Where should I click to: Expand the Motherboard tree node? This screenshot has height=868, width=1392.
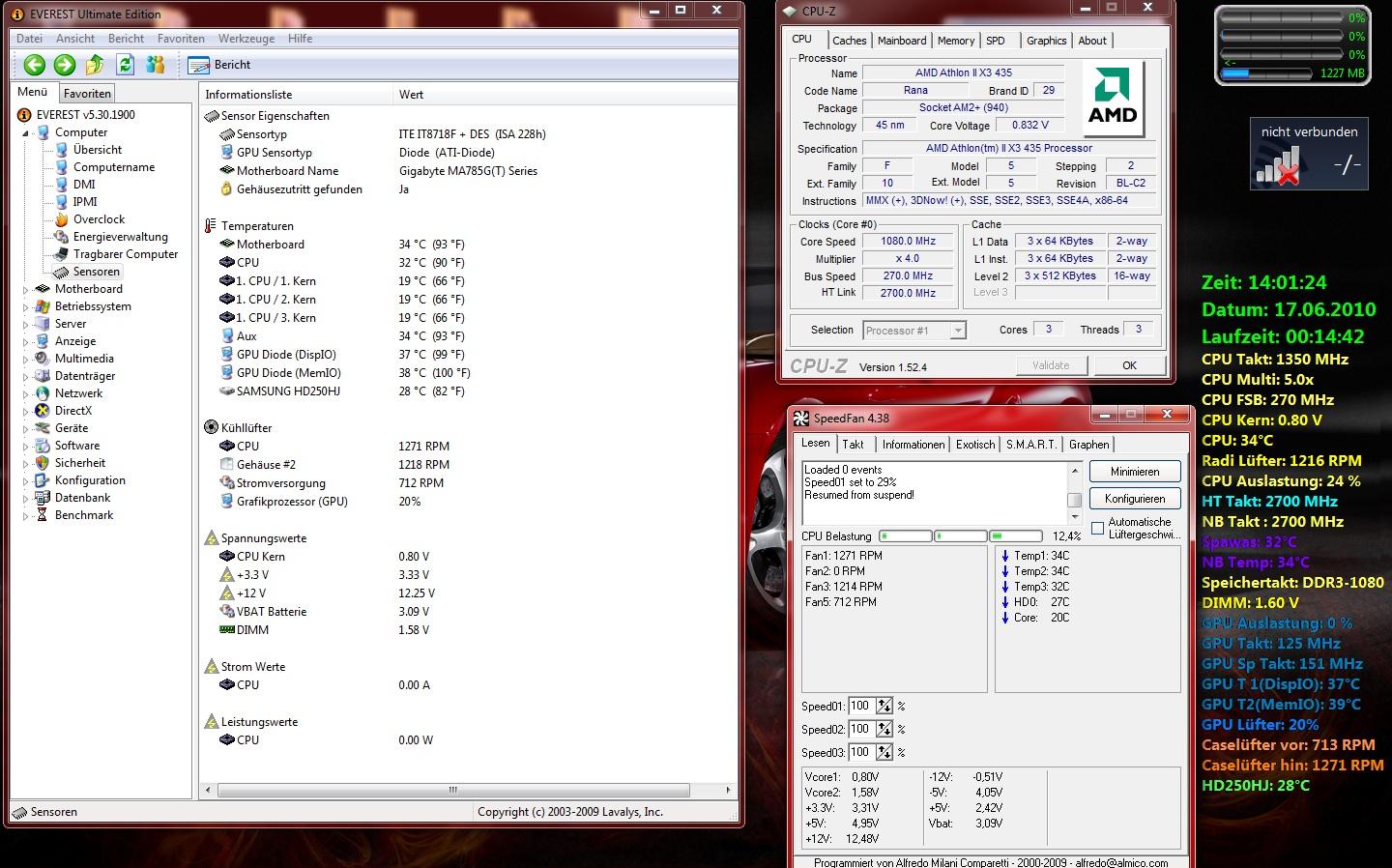pos(26,289)
